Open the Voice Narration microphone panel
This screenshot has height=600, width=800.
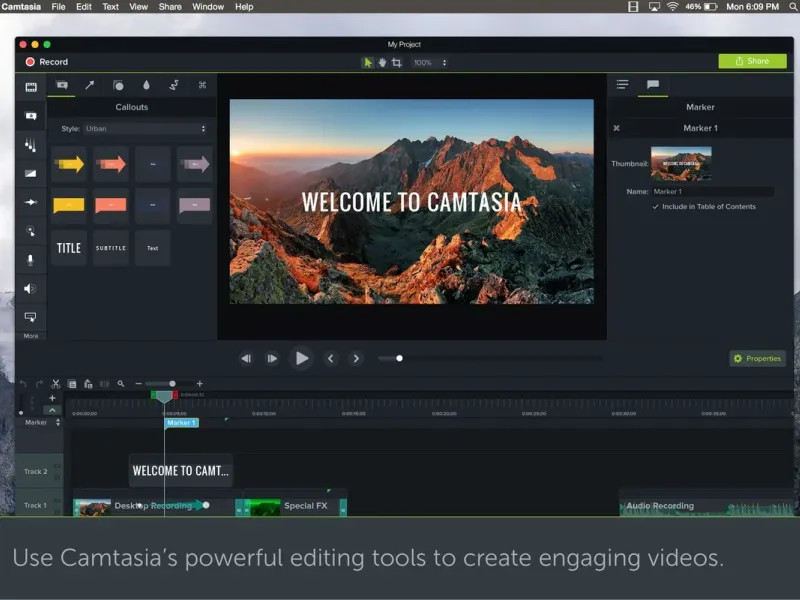pos(30,260)
